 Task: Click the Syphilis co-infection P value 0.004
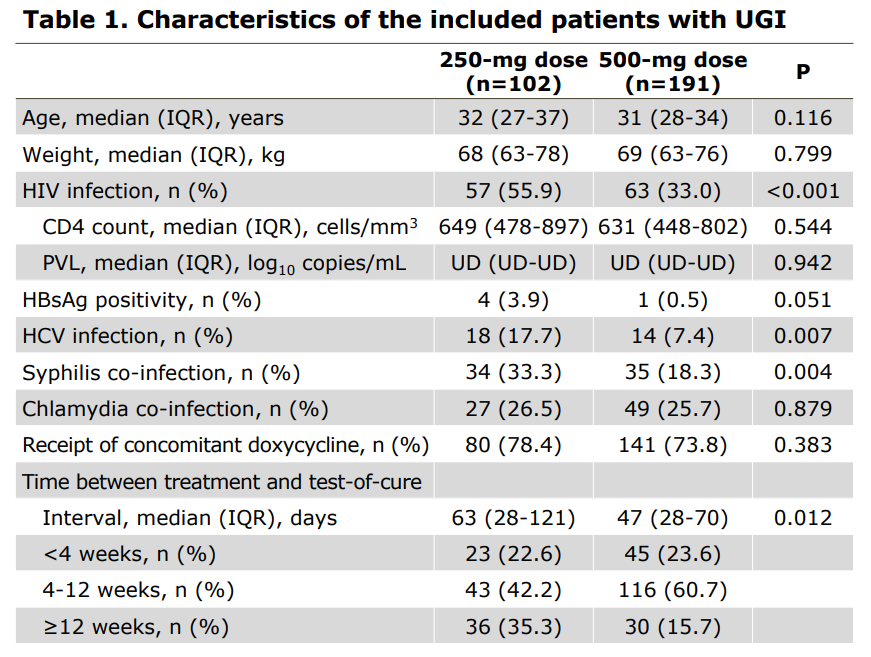coord(803,372)
